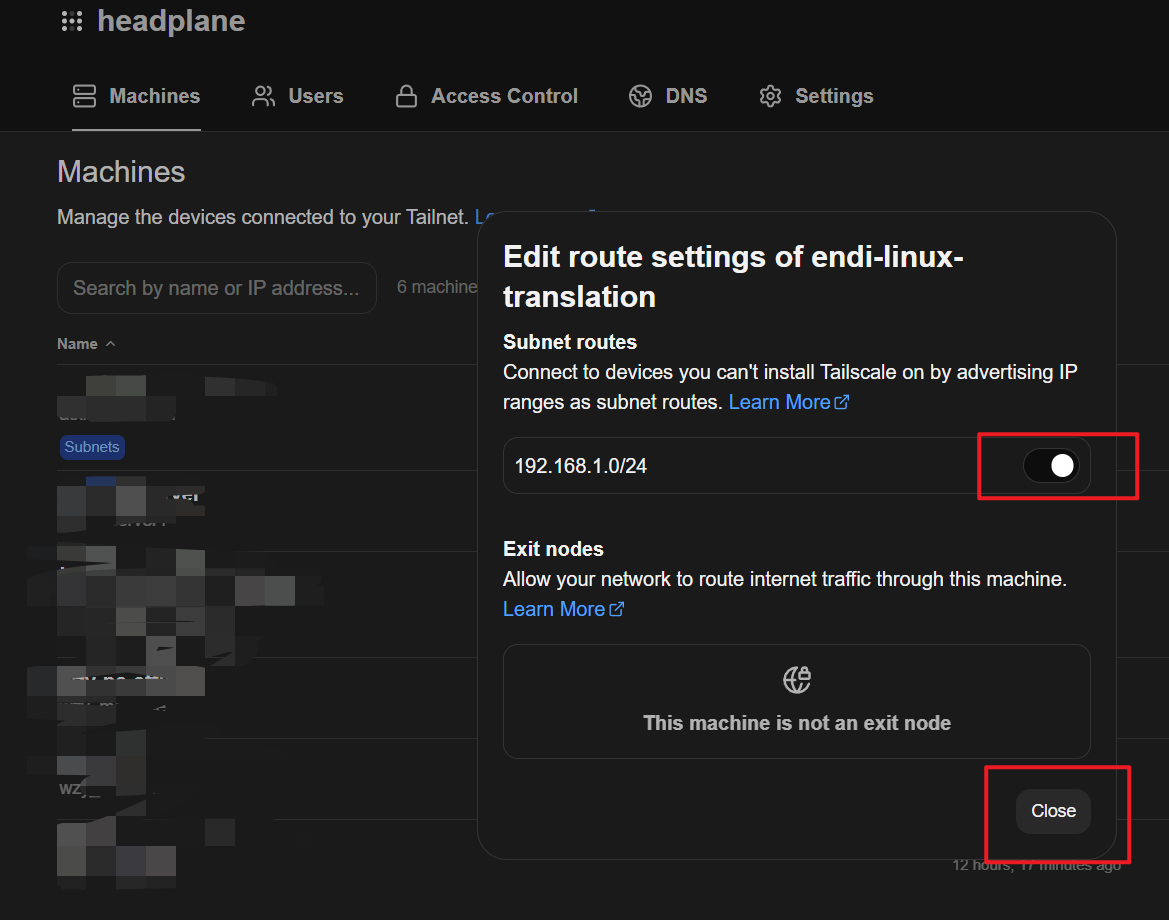1169x920 pixels.
Task: Click the gear icon beside Settings
Action: point(770,96)
